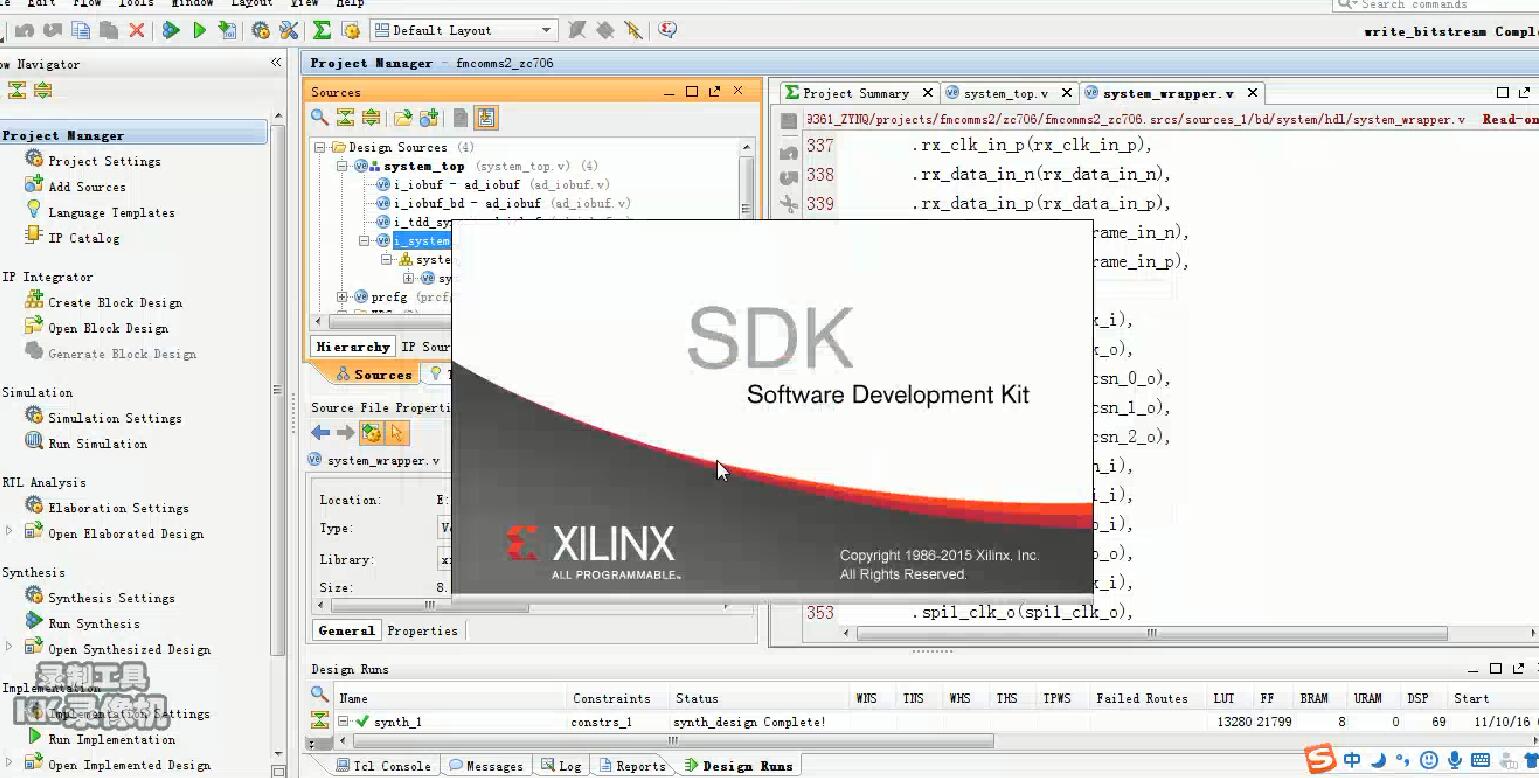The width and height of the screenshot is (1539, 778).
Task: Click the editor horizontal scrollbar
Action: [x=1151, y=633]
